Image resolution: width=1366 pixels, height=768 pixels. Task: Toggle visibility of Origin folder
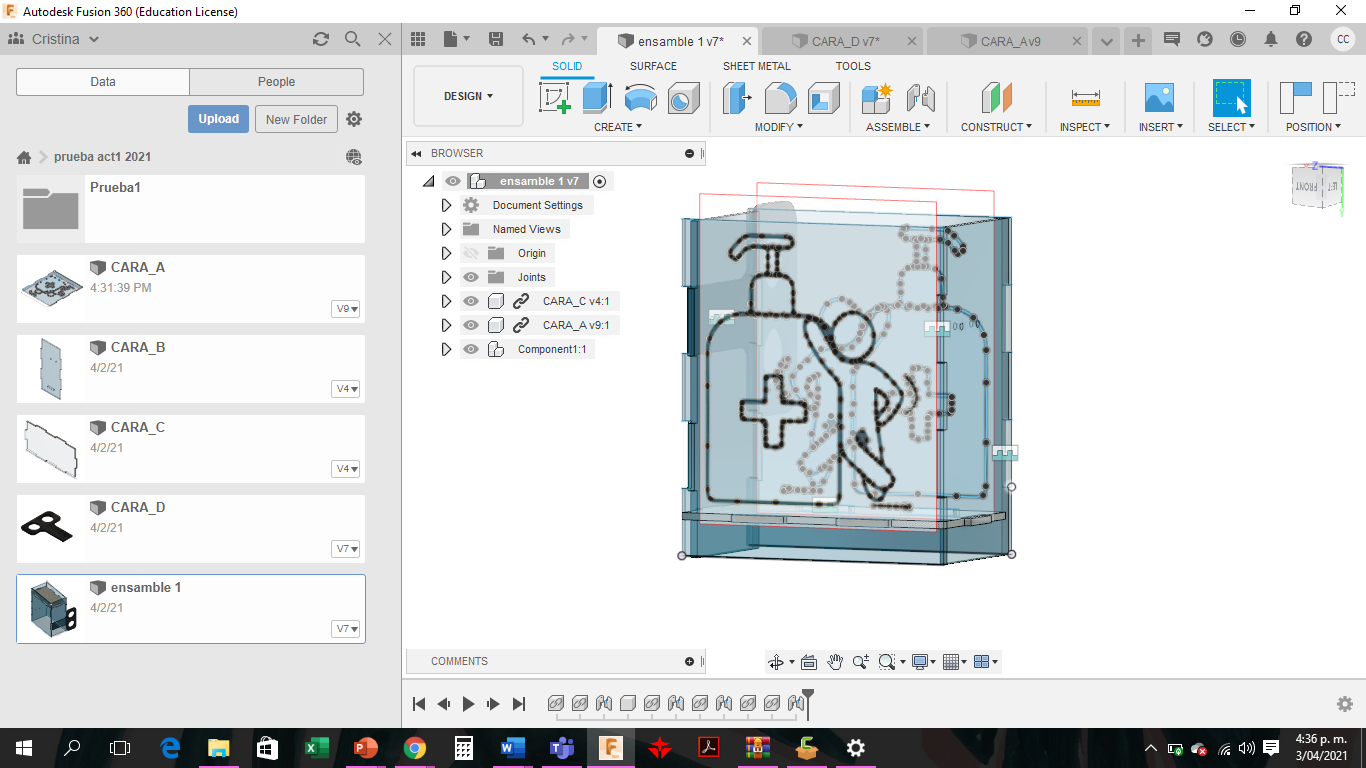[x=471, y=253]
